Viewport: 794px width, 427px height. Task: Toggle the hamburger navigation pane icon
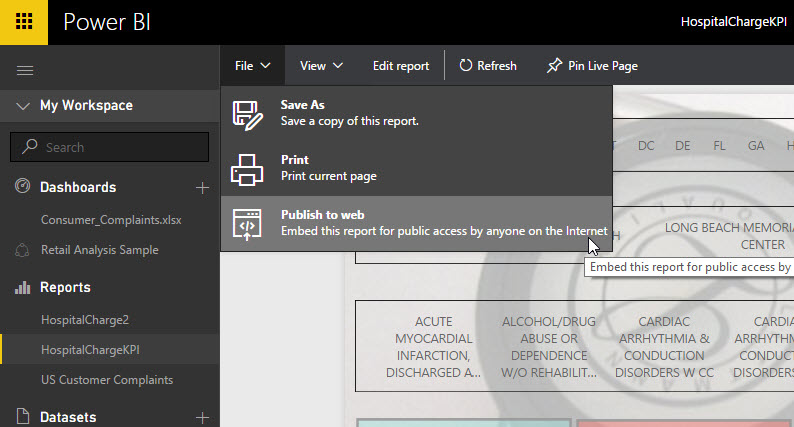point(25,70)
